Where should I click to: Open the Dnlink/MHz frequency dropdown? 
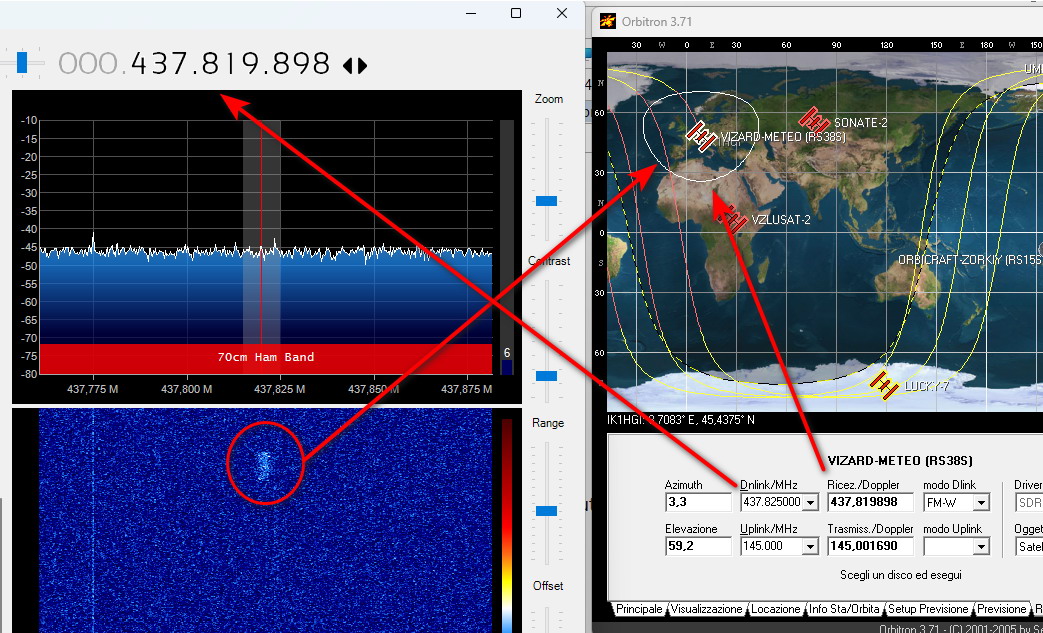pyautogui.click(x=810, y=503)
